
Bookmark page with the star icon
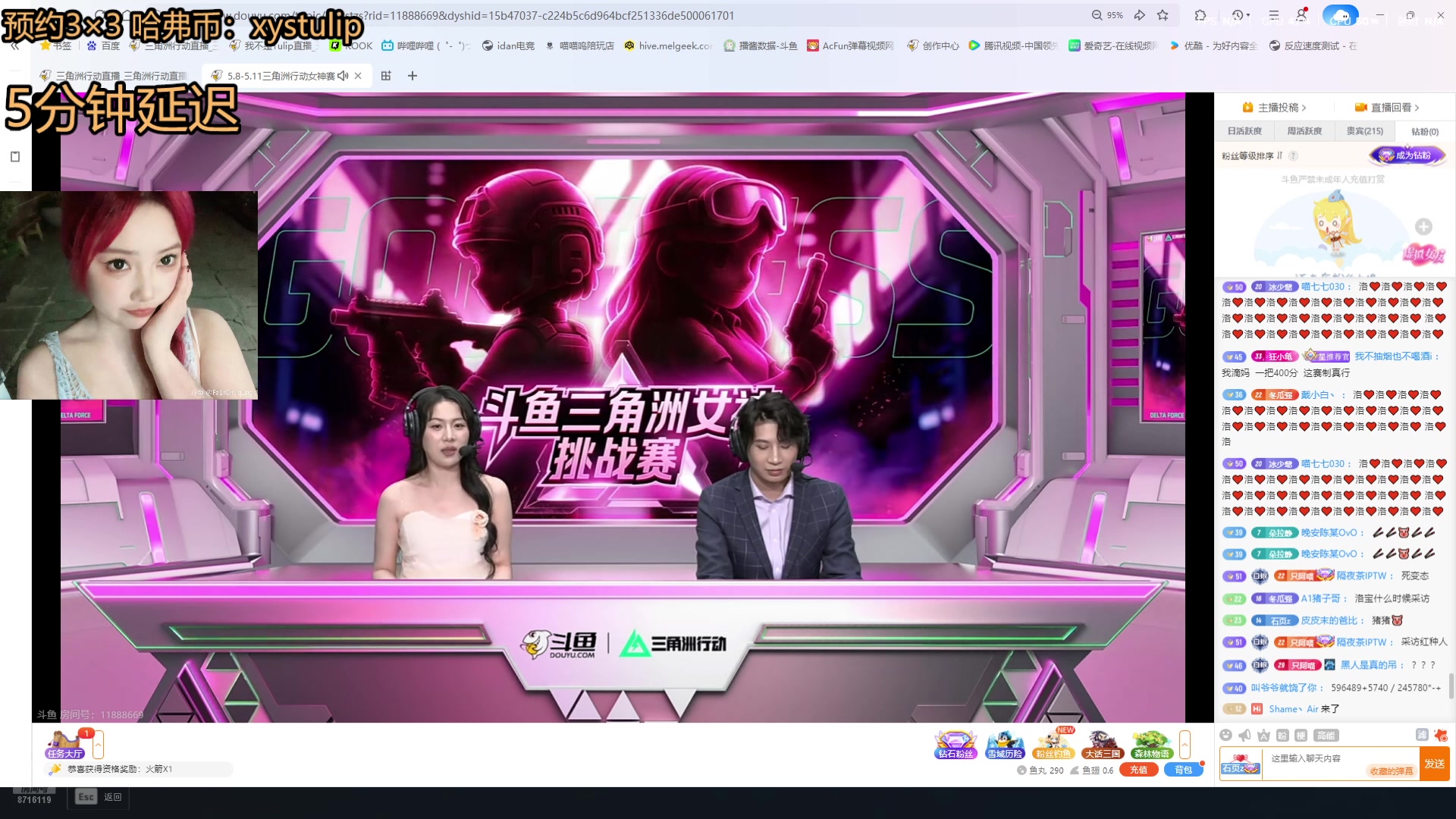1163,15
